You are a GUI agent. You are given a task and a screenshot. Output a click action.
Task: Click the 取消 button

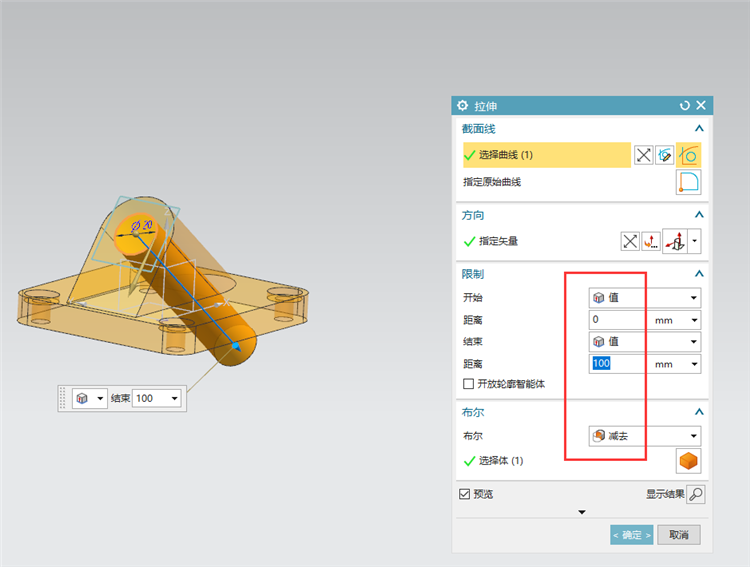(679, 534)
